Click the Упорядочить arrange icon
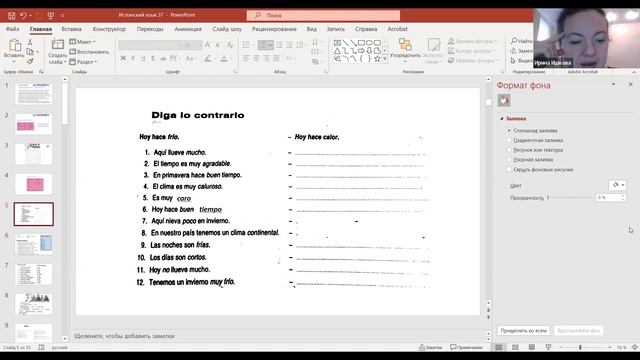 [405, 45]
